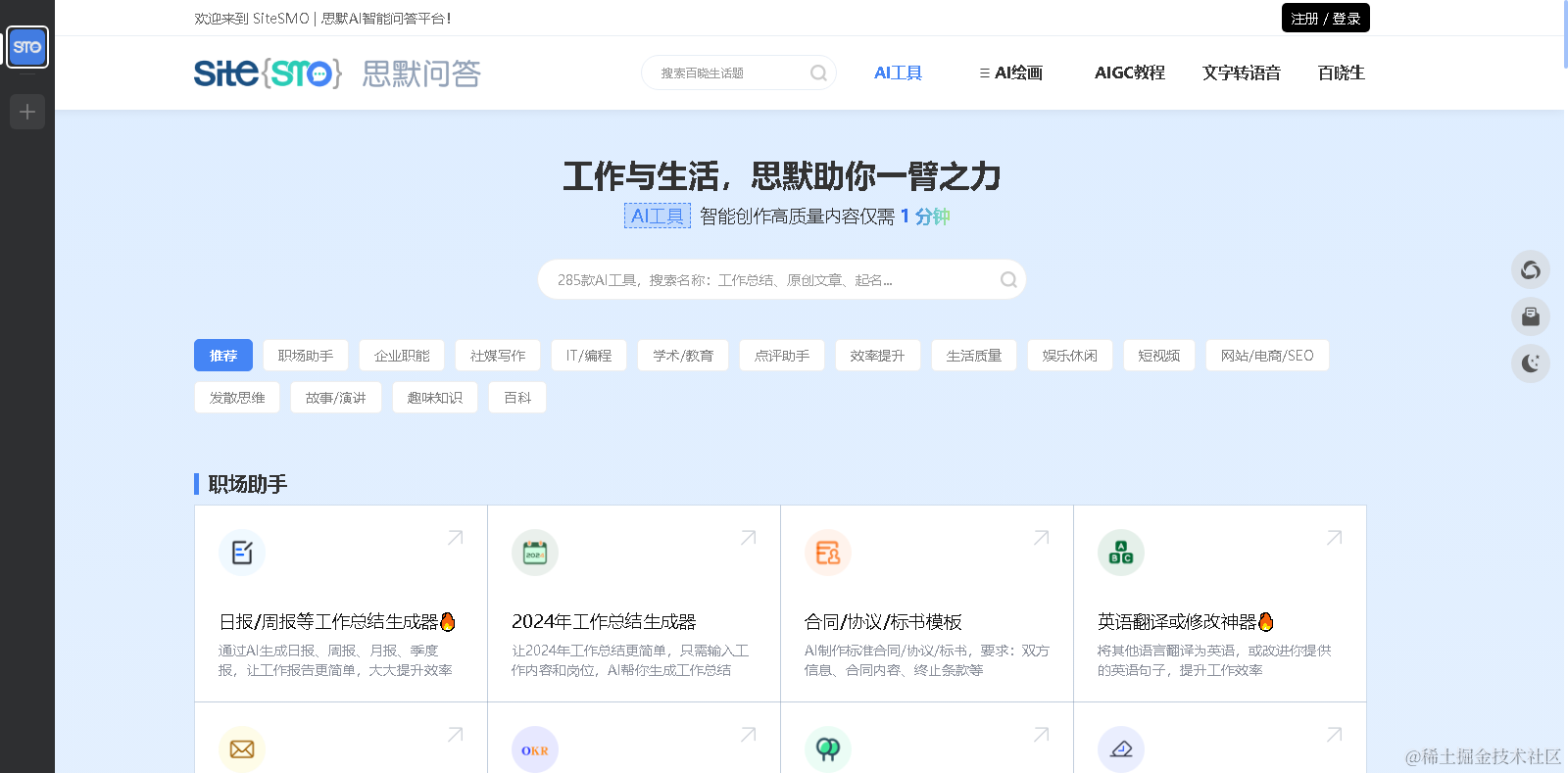
Task: Add new sidebar item with plus icon
Action: coord(27,112)
